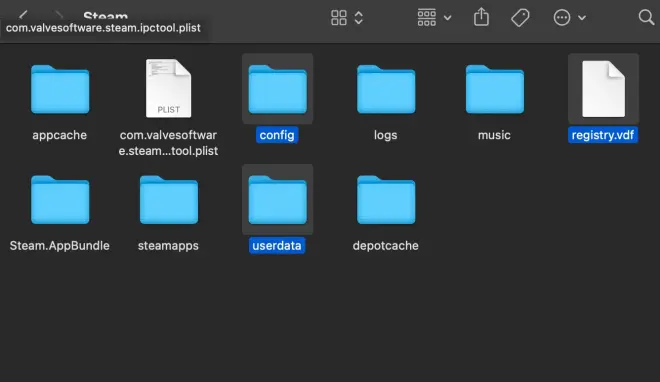Viewport: 660px width, 382px height.
Task: Click the 'music' label text
Action: point(494,135)
